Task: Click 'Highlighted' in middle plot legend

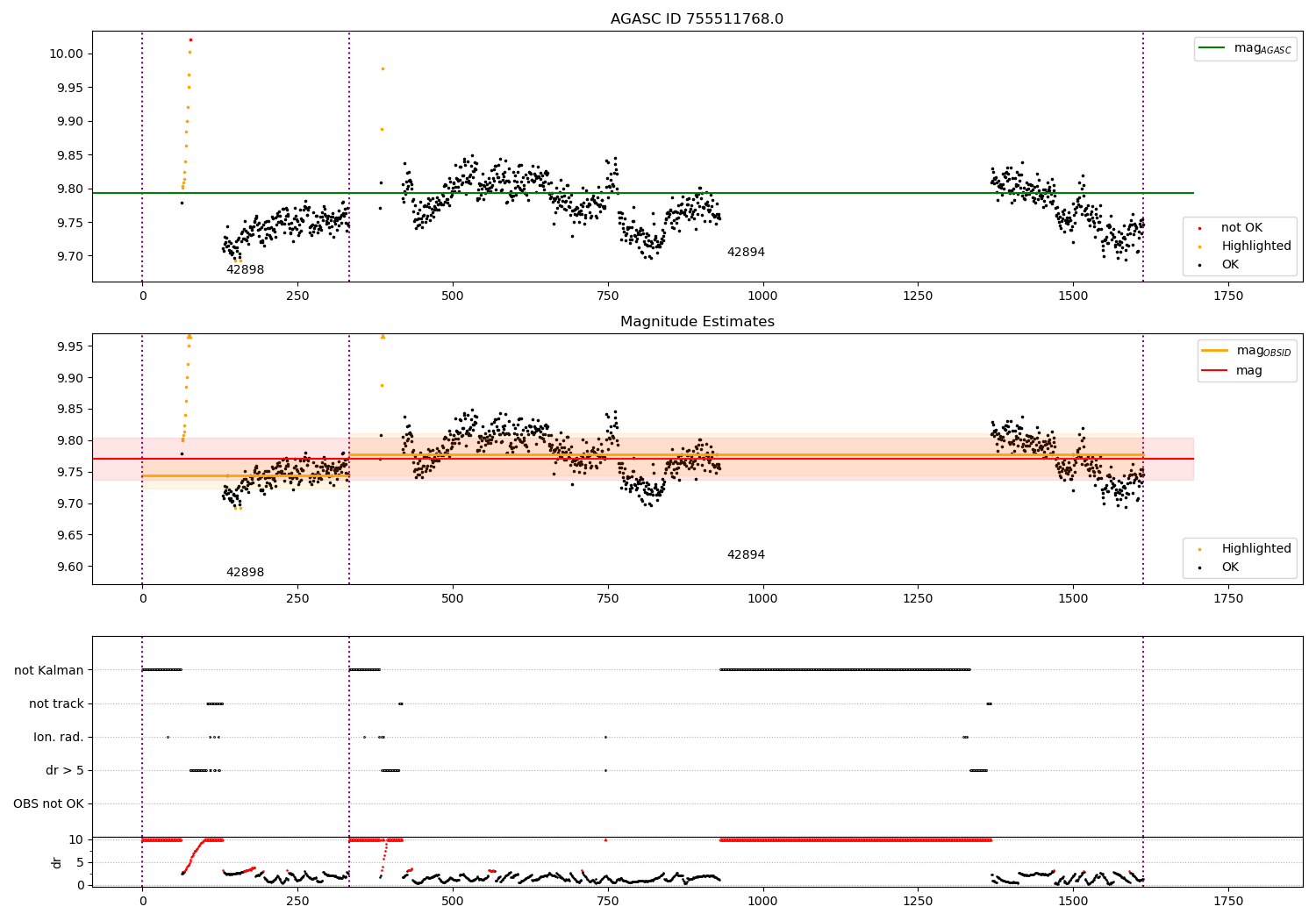Action: click(1244, 549)
